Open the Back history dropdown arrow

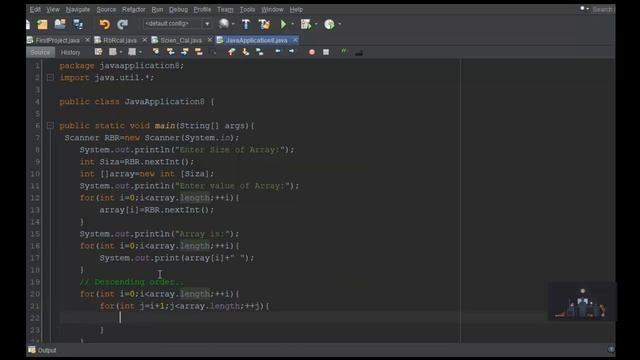point(121,52)
